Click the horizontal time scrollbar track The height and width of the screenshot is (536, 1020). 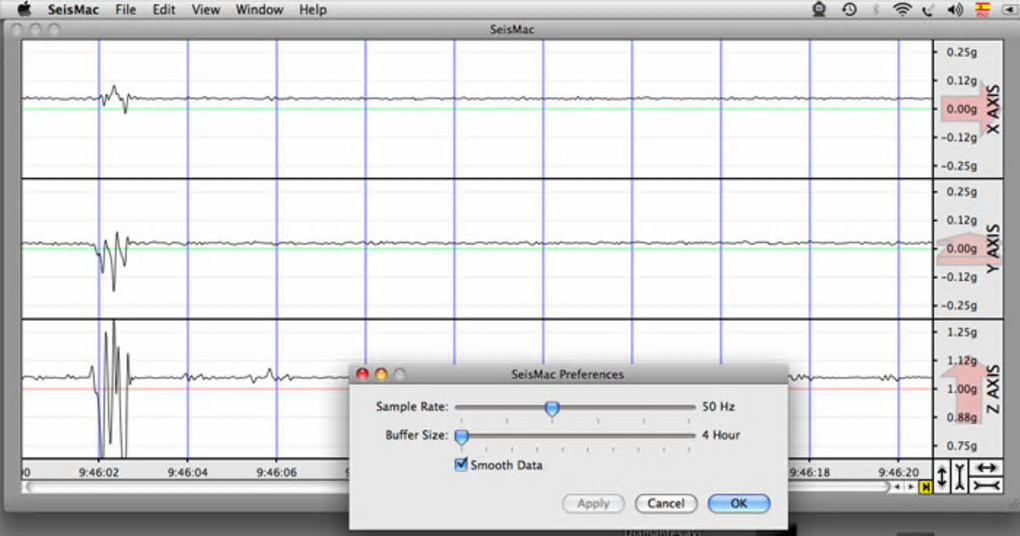455,487
